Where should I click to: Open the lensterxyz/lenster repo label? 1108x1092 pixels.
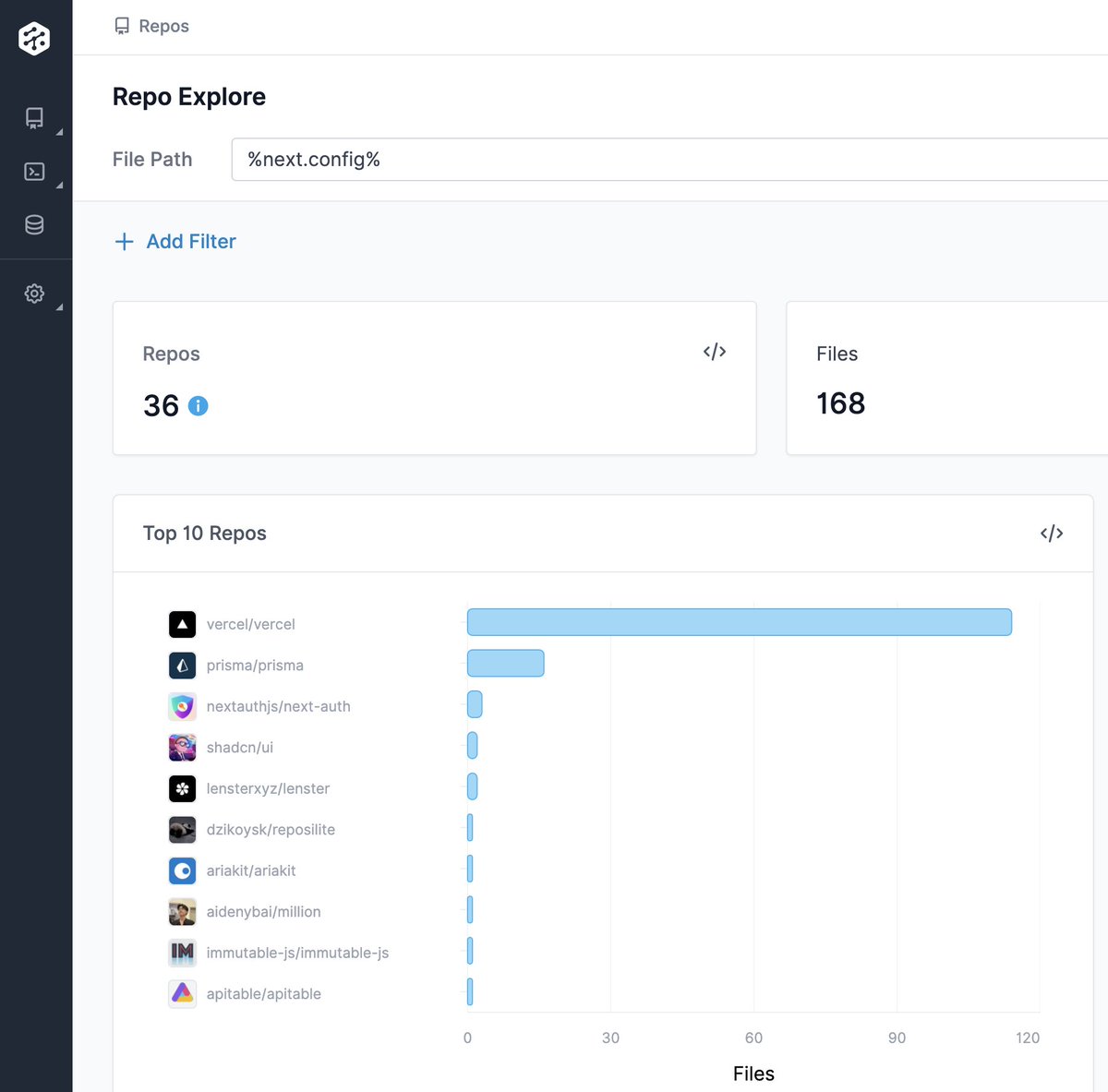(268, 788)
